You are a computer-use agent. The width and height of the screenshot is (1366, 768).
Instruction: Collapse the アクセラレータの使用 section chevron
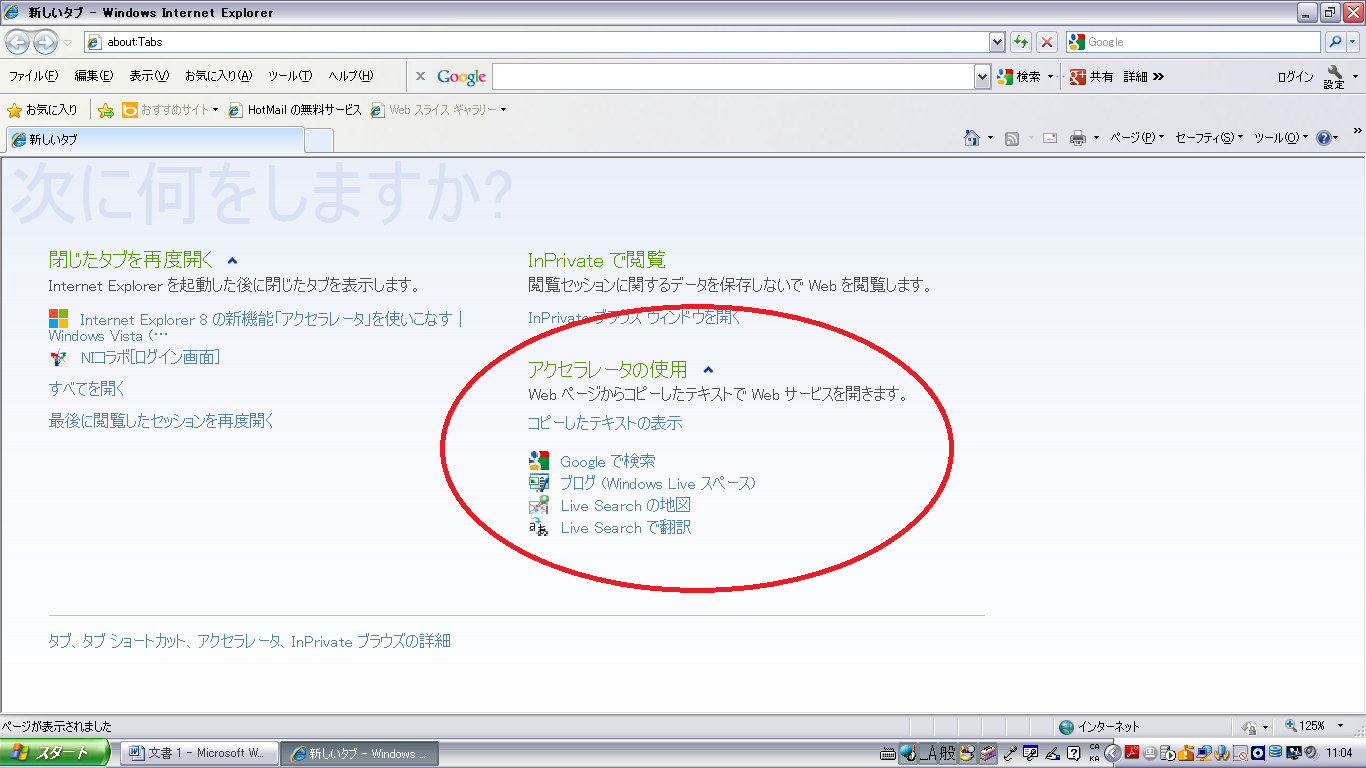[708, 370]
